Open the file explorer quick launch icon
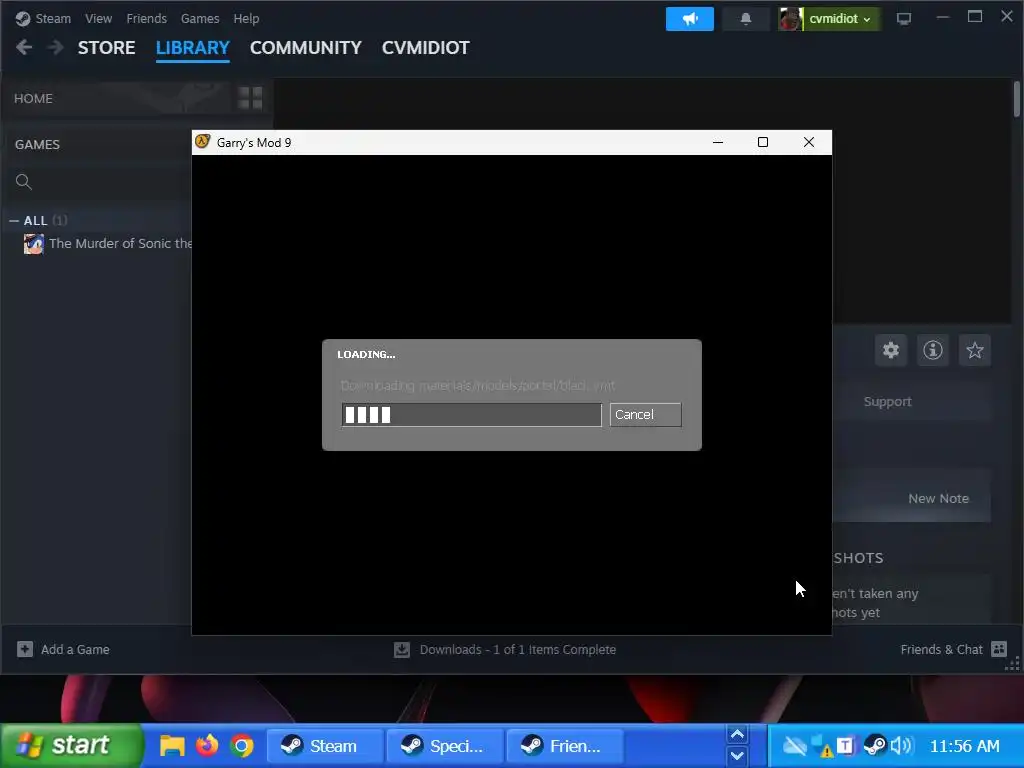Viewport: 1024px width, 768px height. [172, 745]
